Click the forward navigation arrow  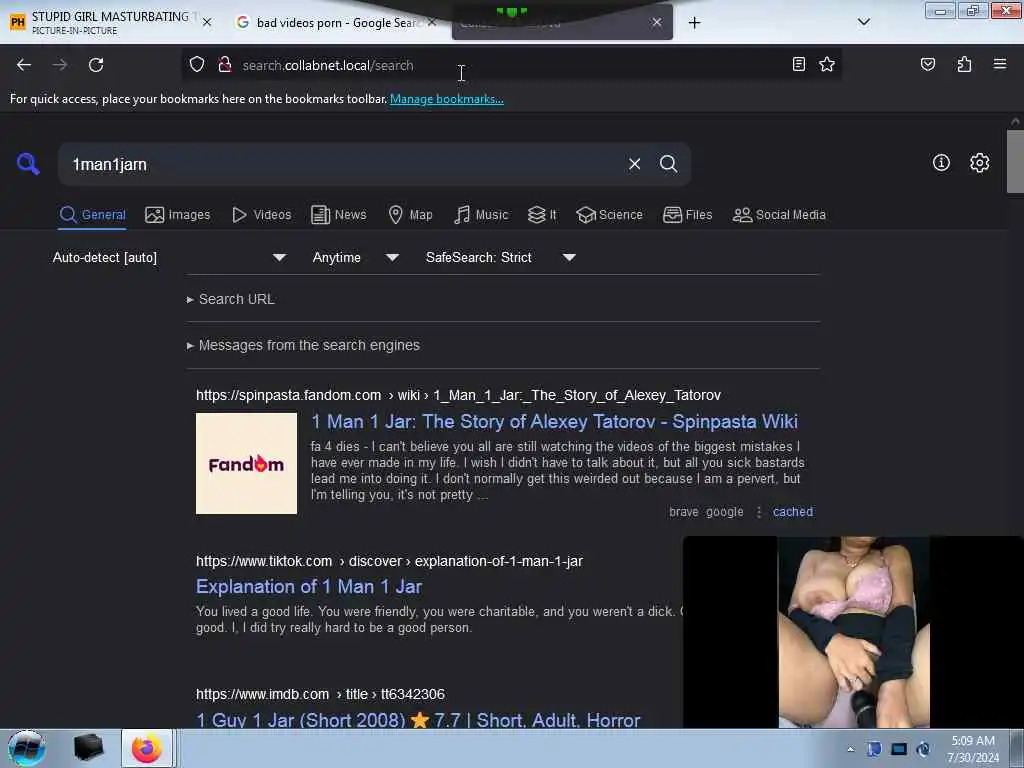tap(59, 65)
